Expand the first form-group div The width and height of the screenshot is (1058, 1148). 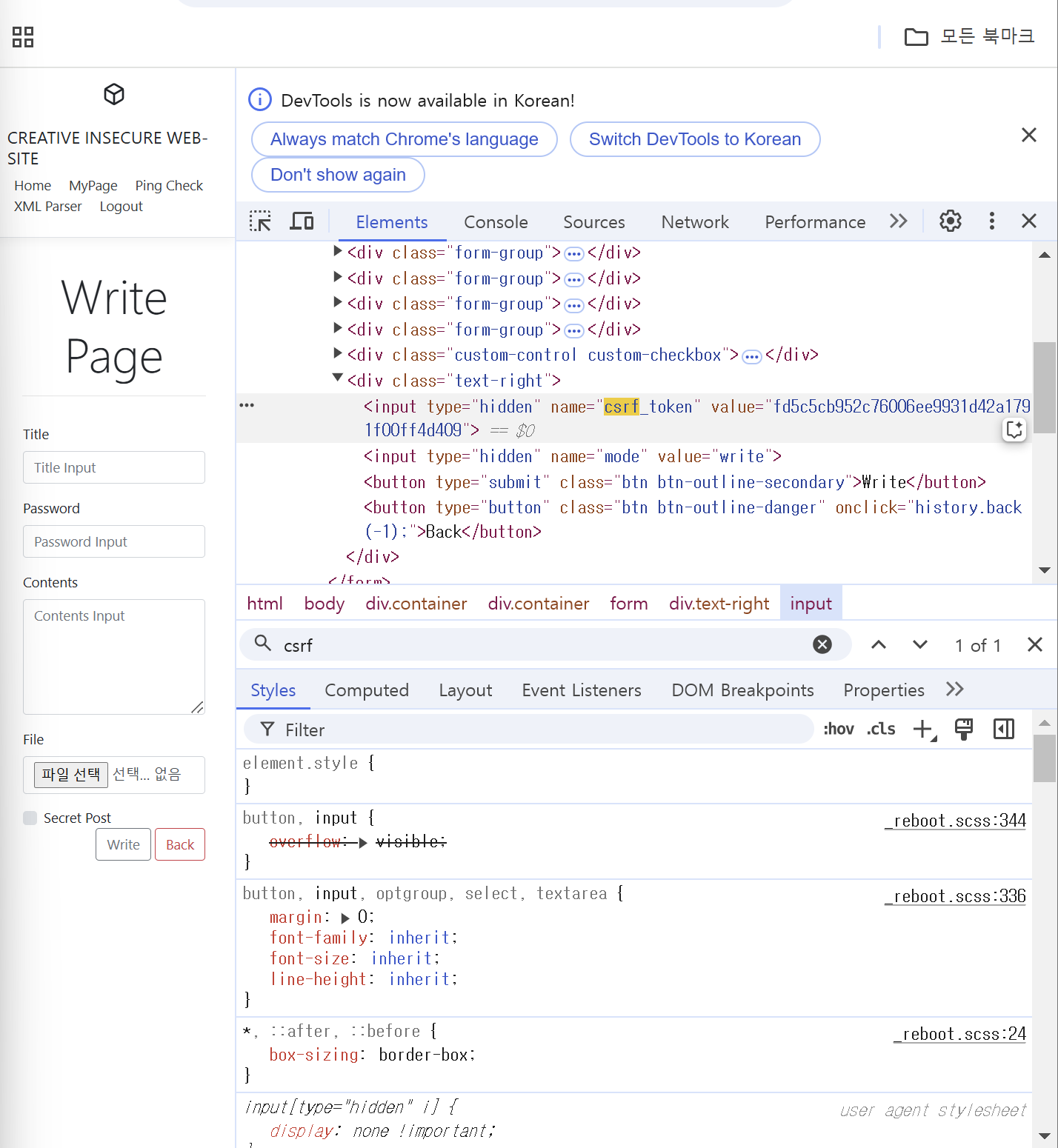tap(338, 252)
